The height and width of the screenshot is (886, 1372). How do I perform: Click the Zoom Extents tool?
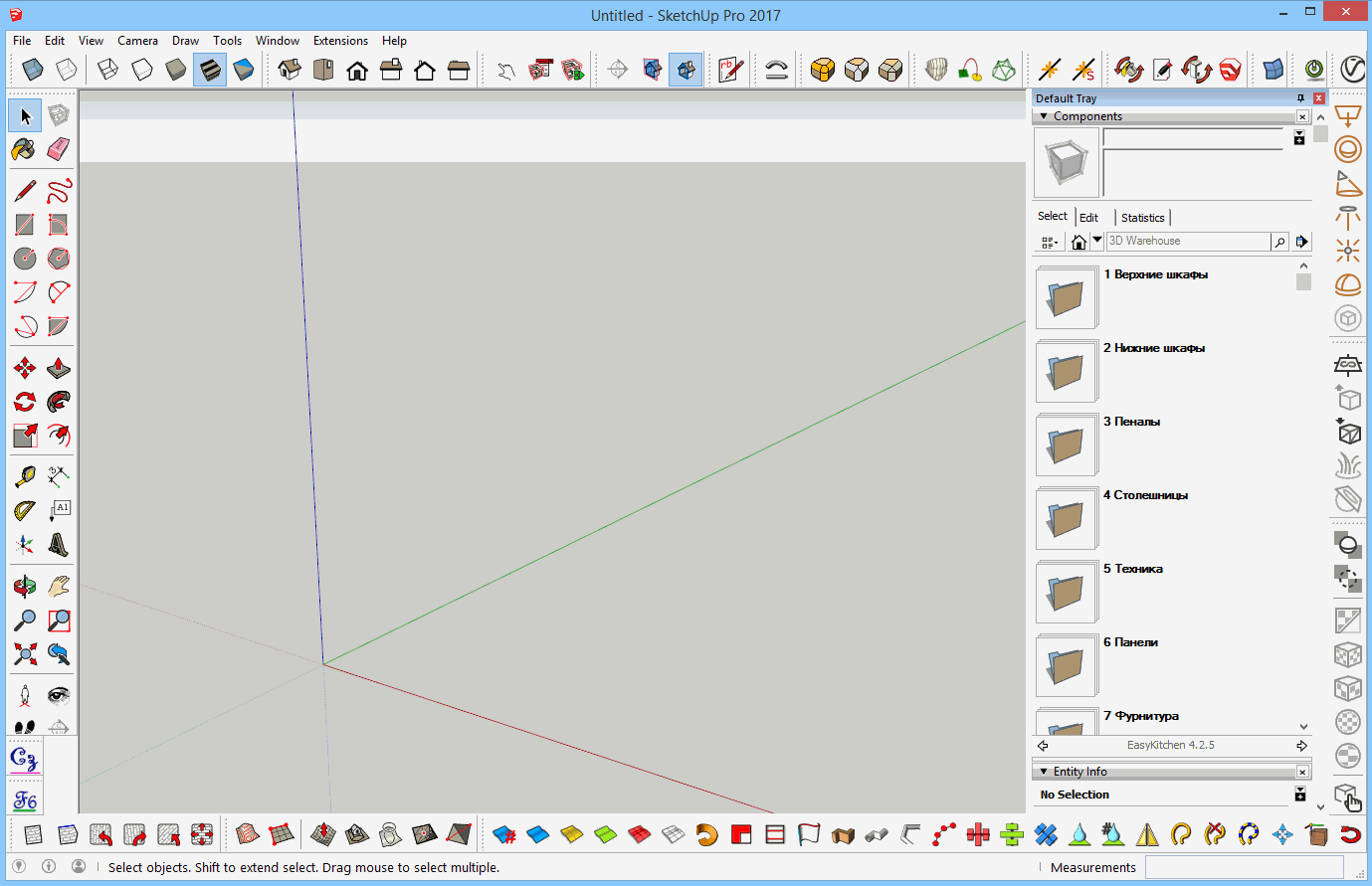[x=25, y=654]
